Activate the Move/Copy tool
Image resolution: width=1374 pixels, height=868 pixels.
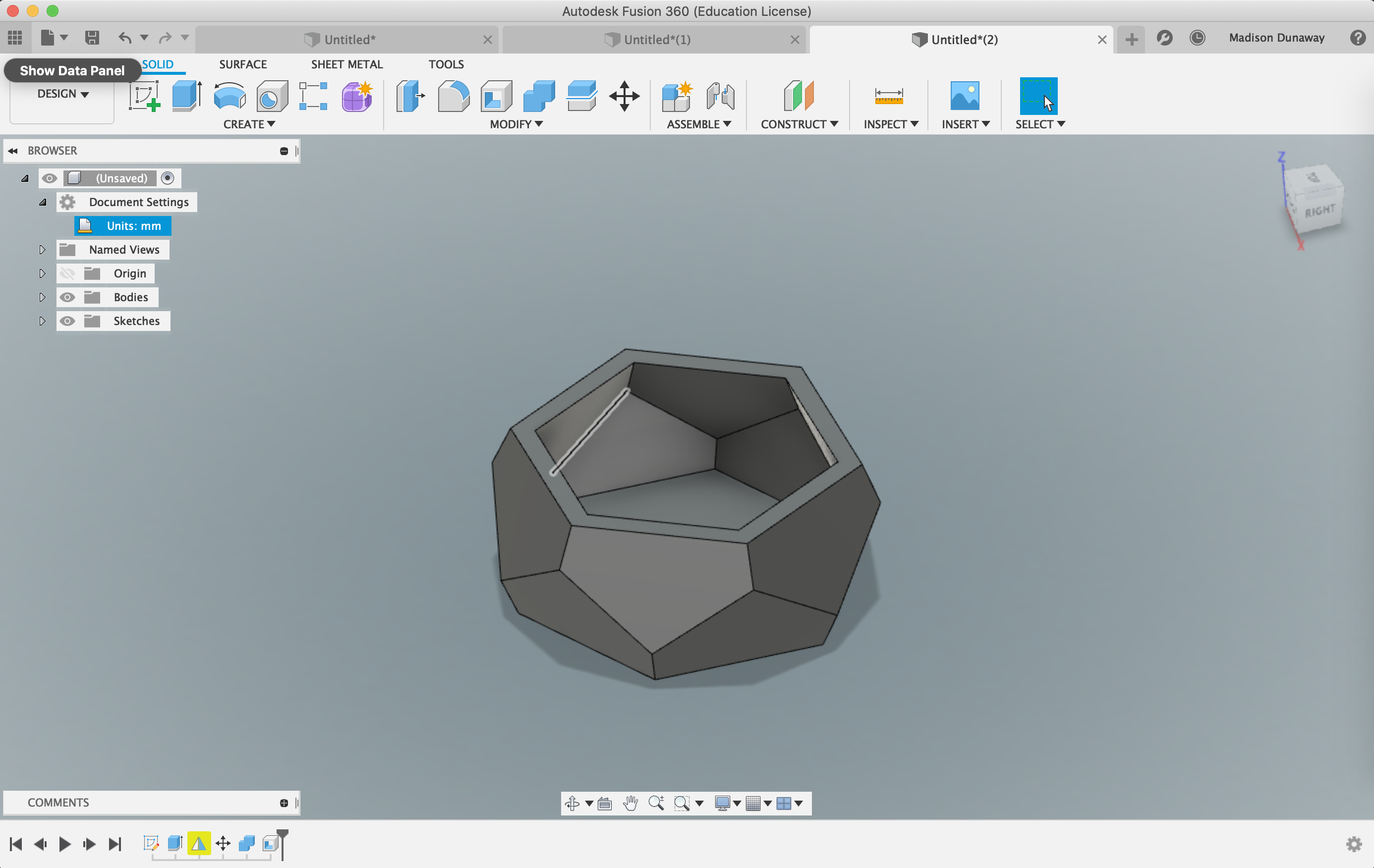coord(624,96)
